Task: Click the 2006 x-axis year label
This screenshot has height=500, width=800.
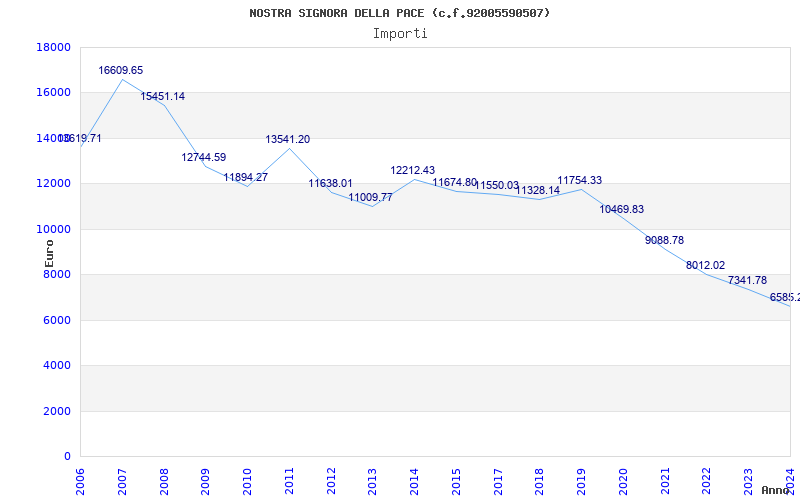Action: (81, 481)
